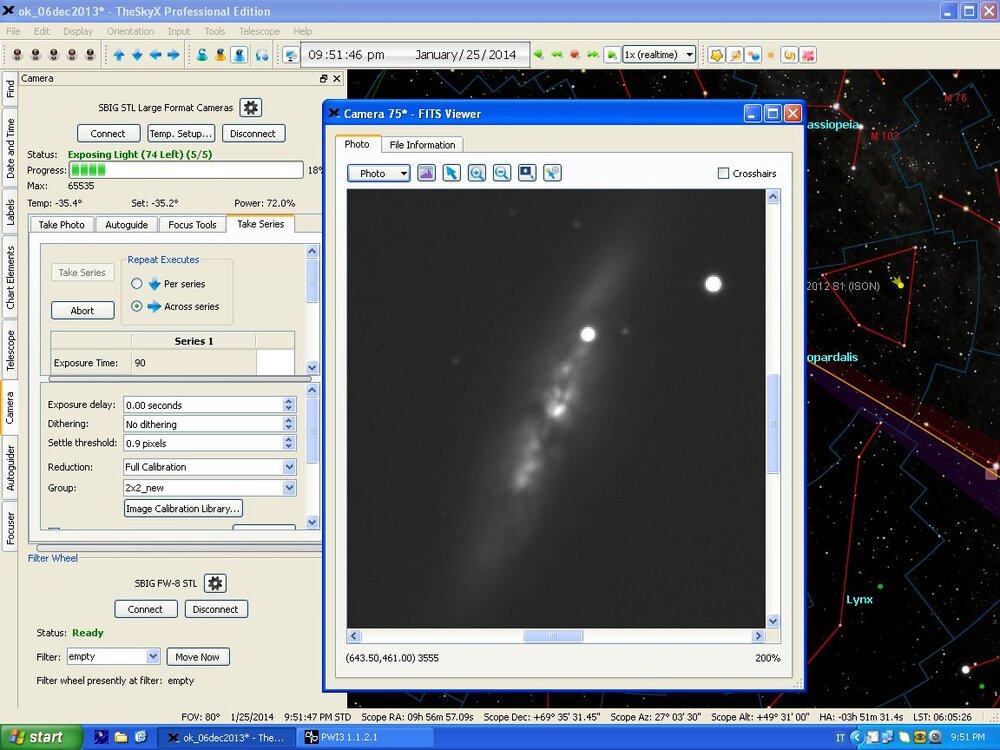This screenshot has height=750, width=1000.
Task: Click the Image Calibration Library button
Action: (183, 509)
